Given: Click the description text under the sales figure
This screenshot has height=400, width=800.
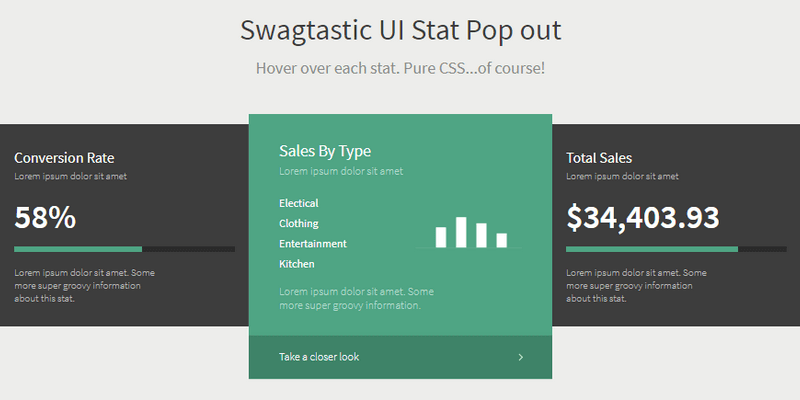Looking at the screenshot, I should pyautogui.click(x=637, y=285).
